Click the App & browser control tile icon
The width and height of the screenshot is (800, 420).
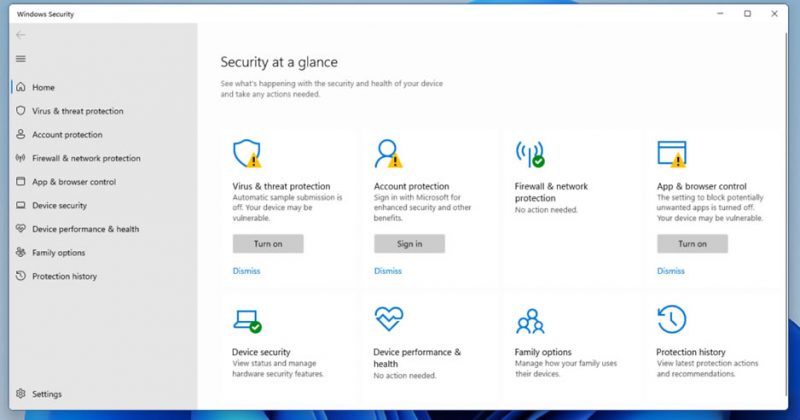pos(672,154)
